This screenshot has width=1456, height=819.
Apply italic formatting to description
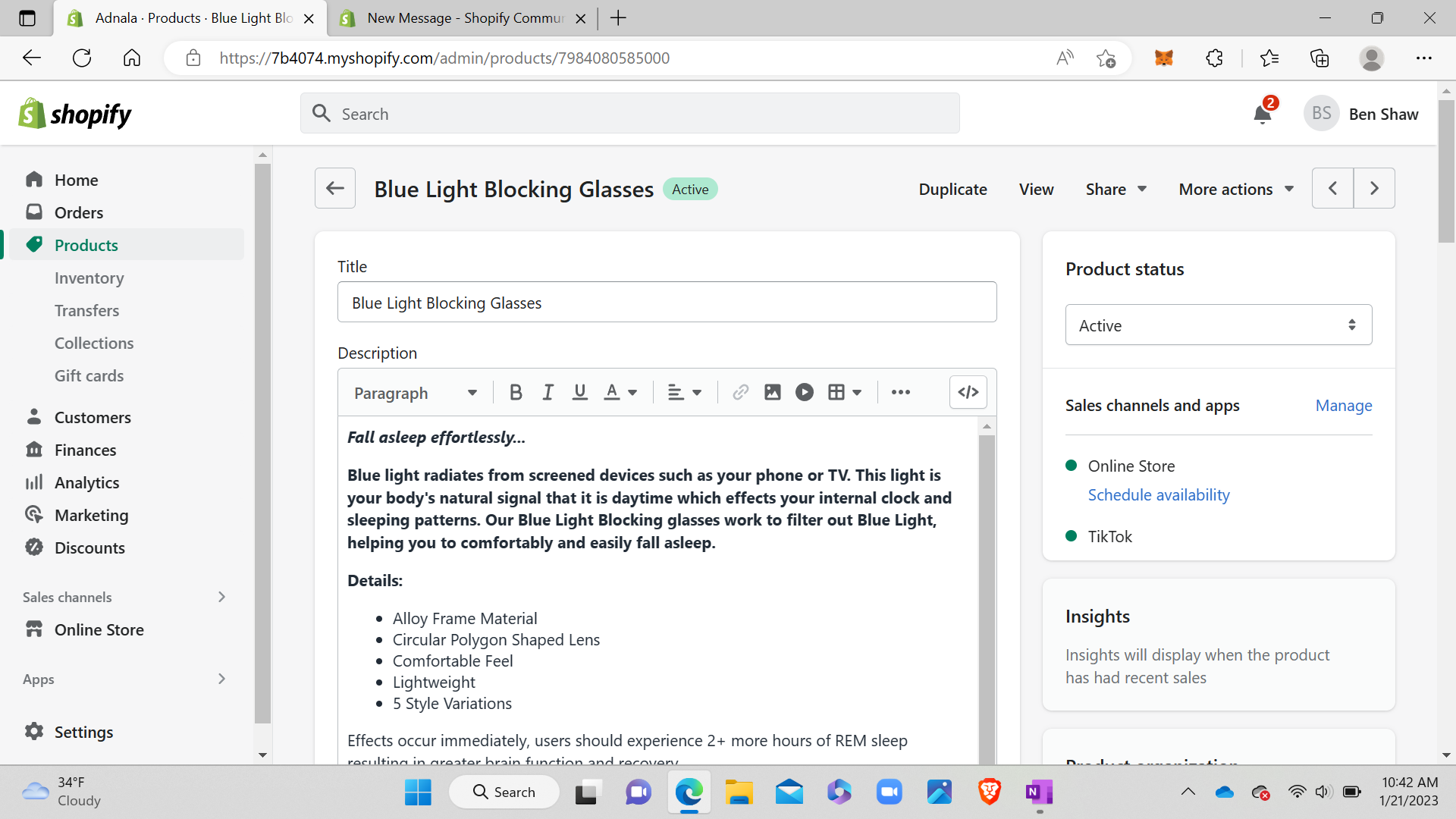click(548, 392)
